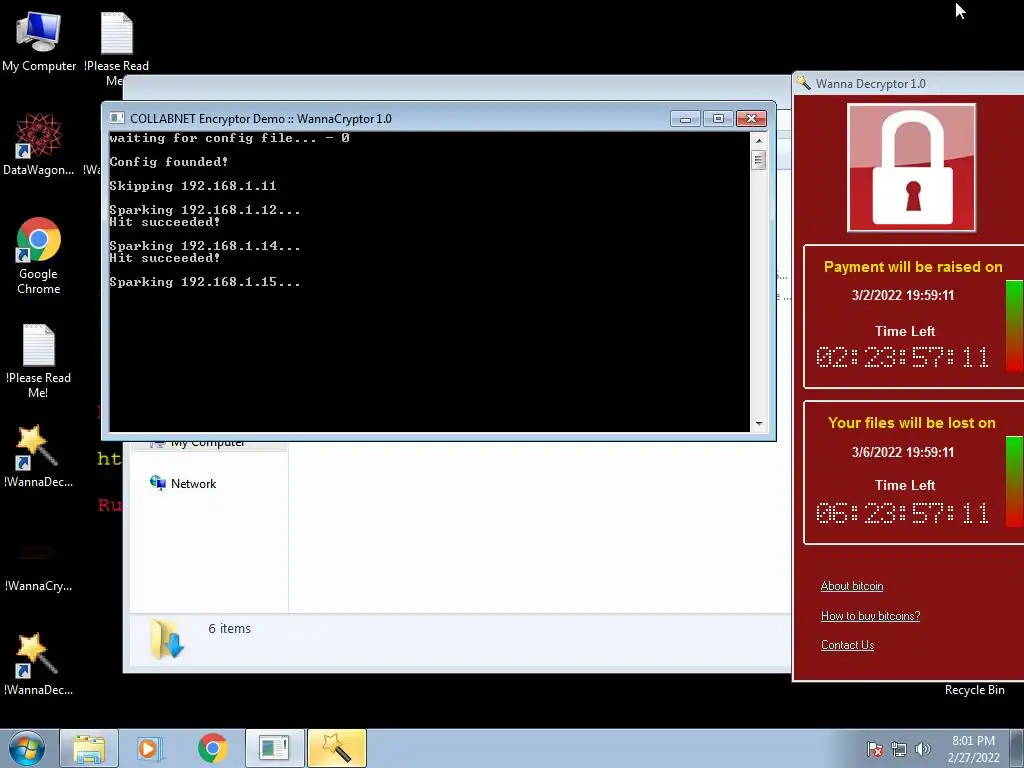Click the 'Sparking 192.168.1.12...' console line
The image size is (1024, 768).
pos(204,210)
